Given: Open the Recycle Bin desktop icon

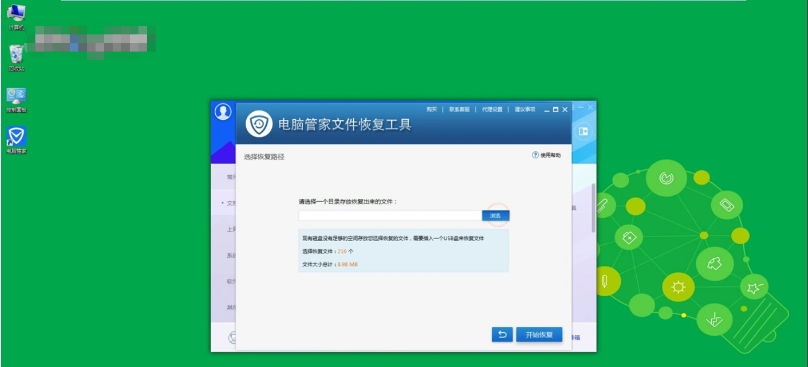Looking at the screenshot, I should [16, 57].
